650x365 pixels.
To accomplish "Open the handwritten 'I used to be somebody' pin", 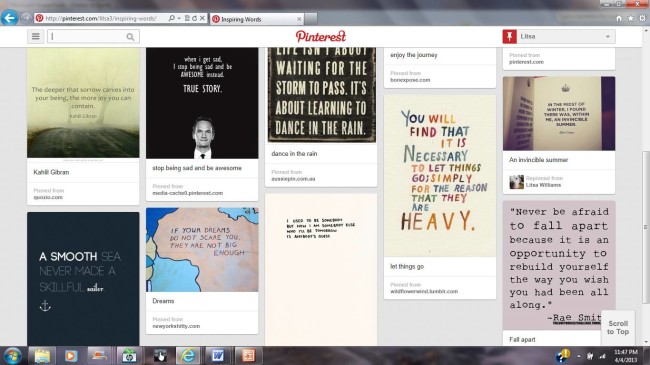I will click(321, 270).
